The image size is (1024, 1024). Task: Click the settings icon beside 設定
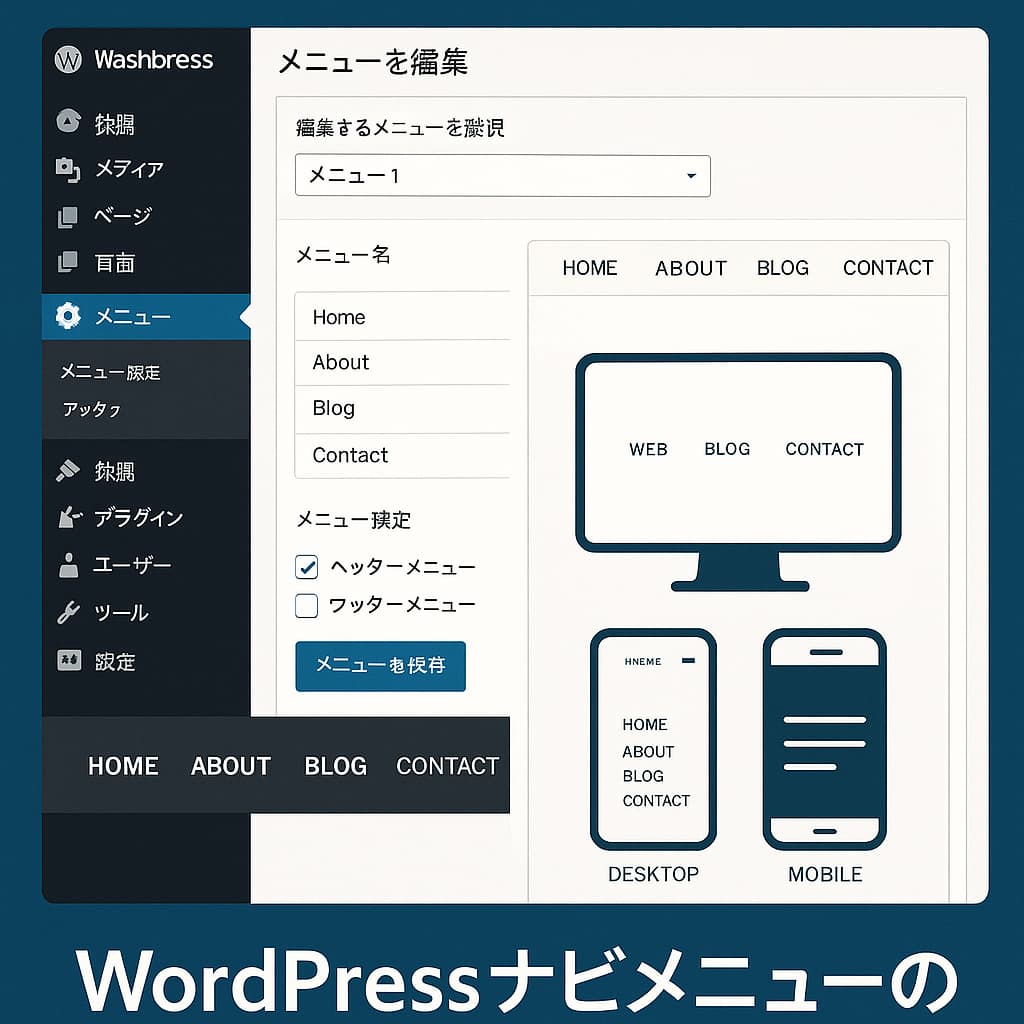69,660
